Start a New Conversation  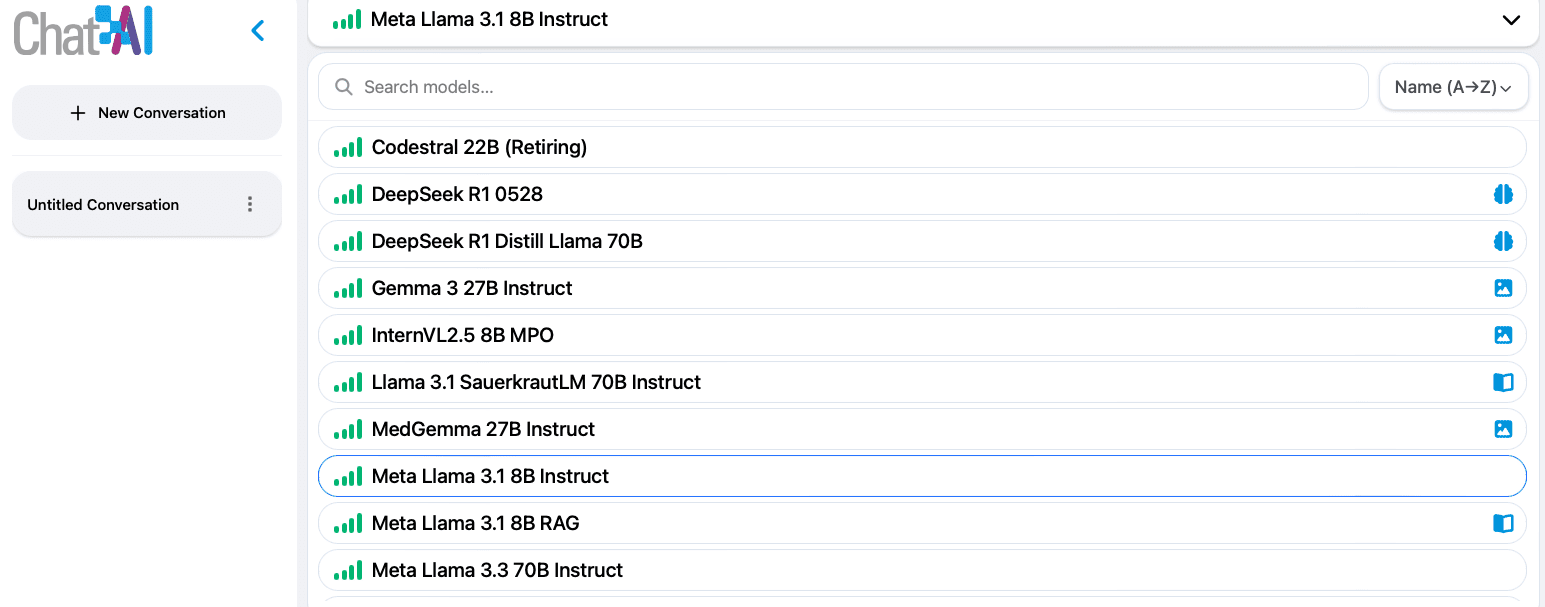pyautogui.click(x=147, y=112)
